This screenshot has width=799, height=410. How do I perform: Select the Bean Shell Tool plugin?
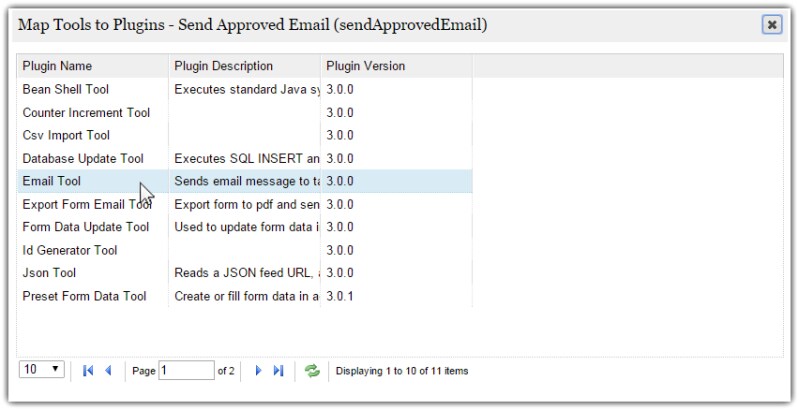(x=245, y=89)
